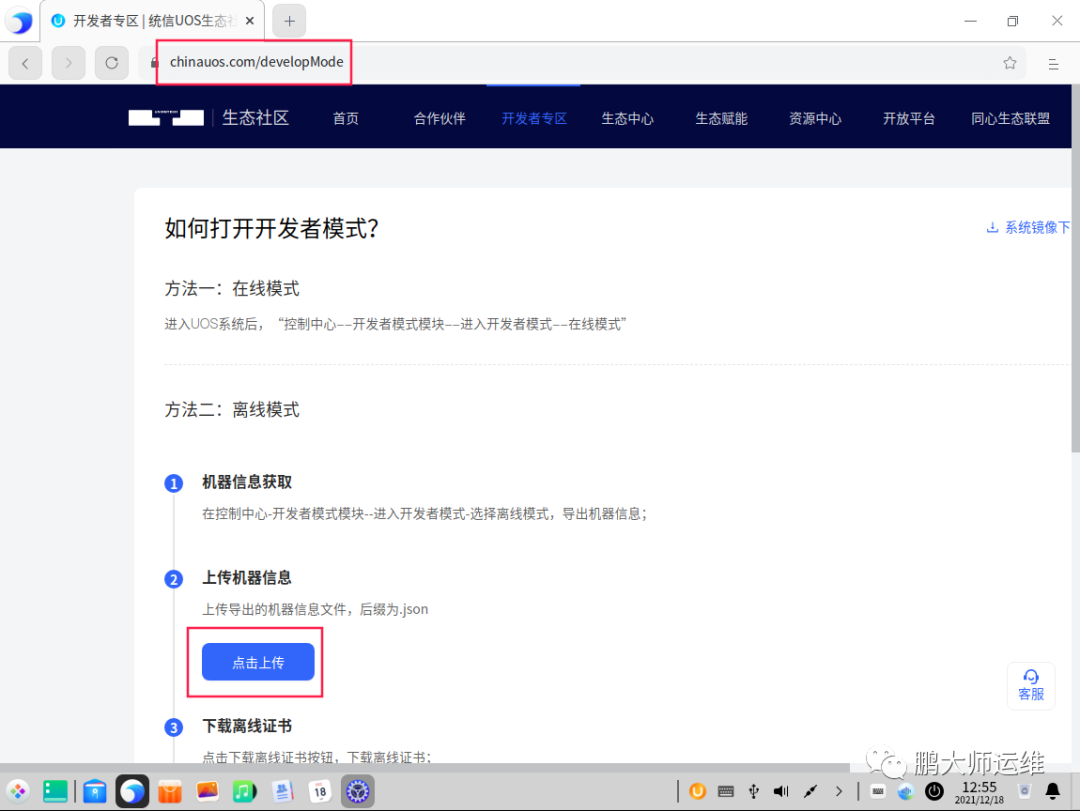The width and height of the screenshot is (1080, 811).
Task: Click the 系统镜像下载 download link
Action: (1028, 227)
